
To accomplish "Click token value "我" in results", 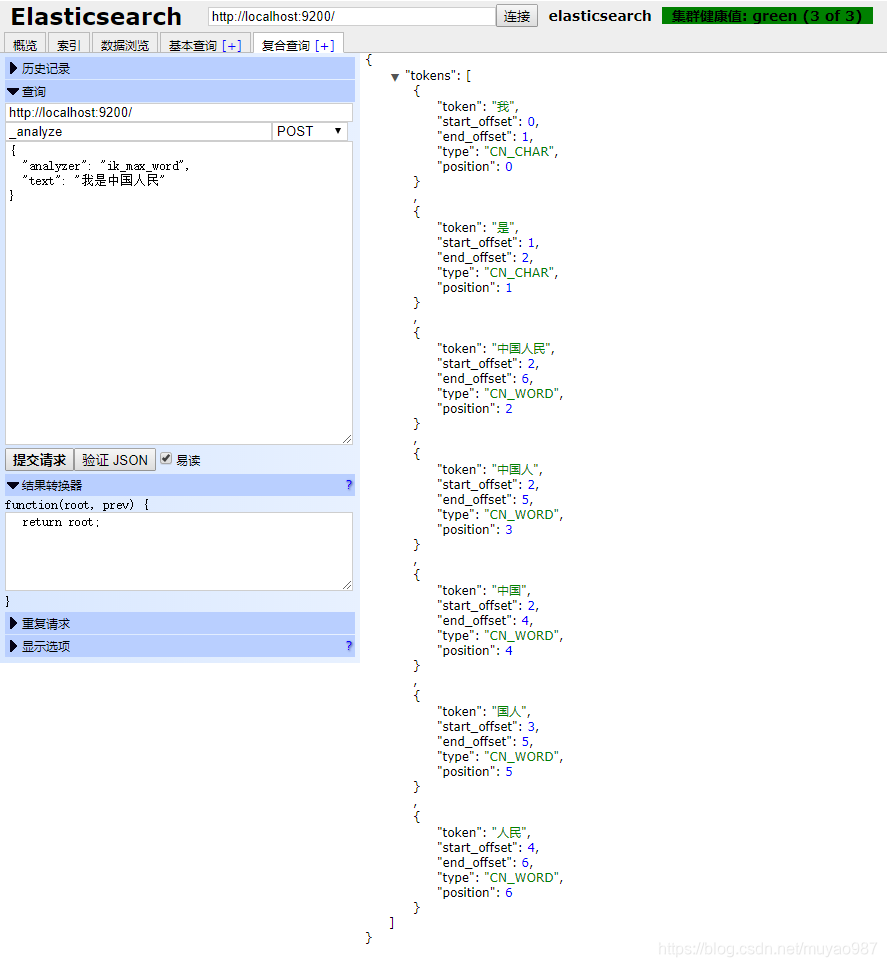I will pyautogui.click(x=505, y=107).
